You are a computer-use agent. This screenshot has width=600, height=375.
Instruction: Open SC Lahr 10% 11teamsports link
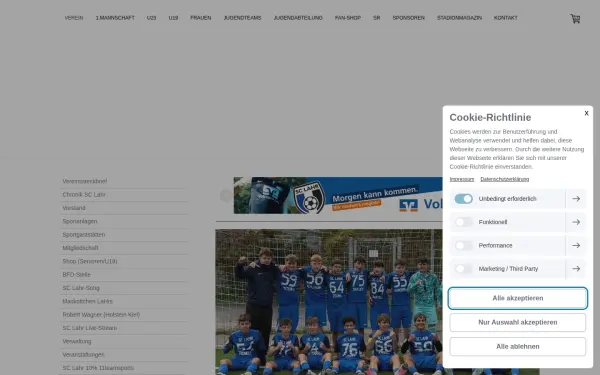[x=98, y=368]
